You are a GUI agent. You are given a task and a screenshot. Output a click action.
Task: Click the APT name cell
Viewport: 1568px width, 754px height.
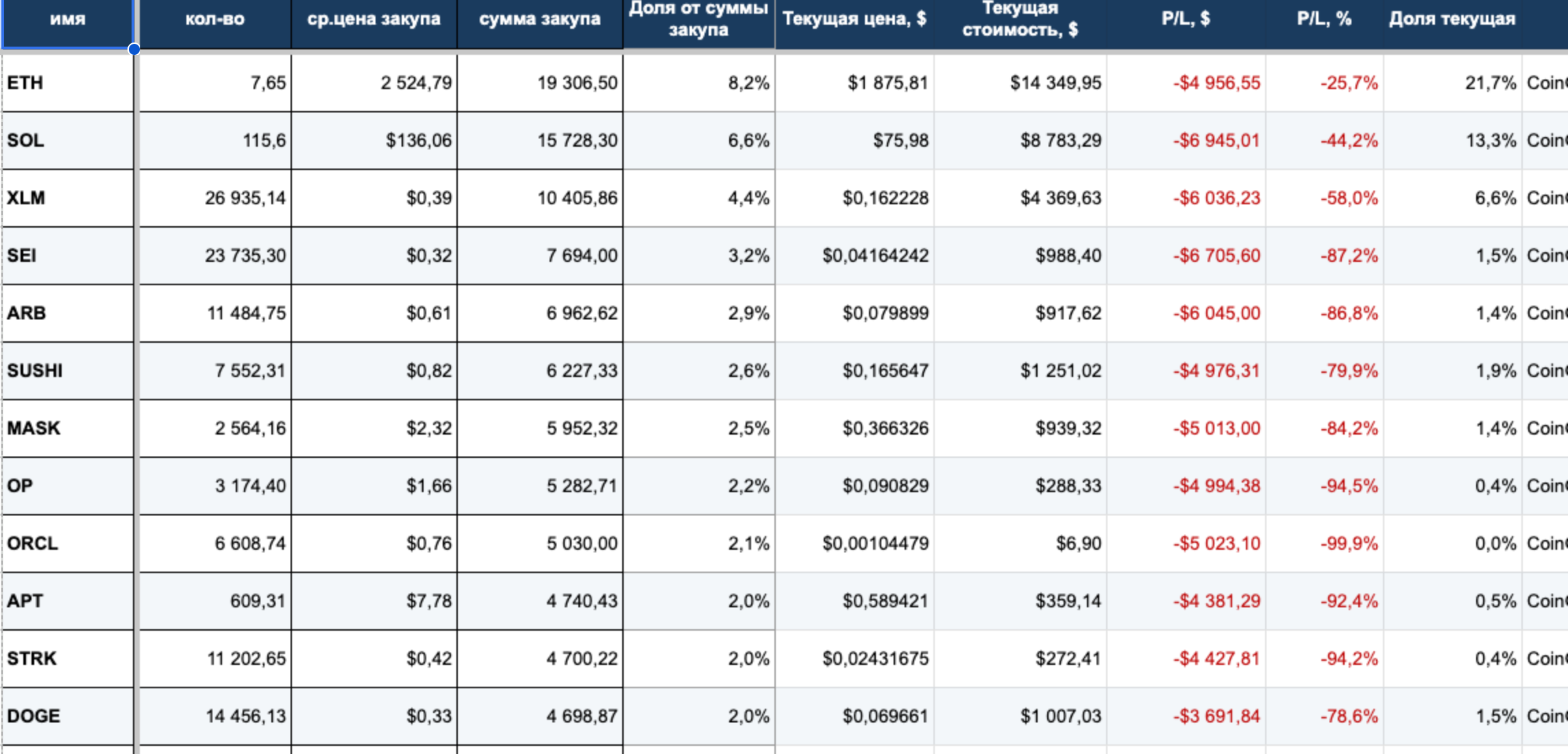pos(68,601)
